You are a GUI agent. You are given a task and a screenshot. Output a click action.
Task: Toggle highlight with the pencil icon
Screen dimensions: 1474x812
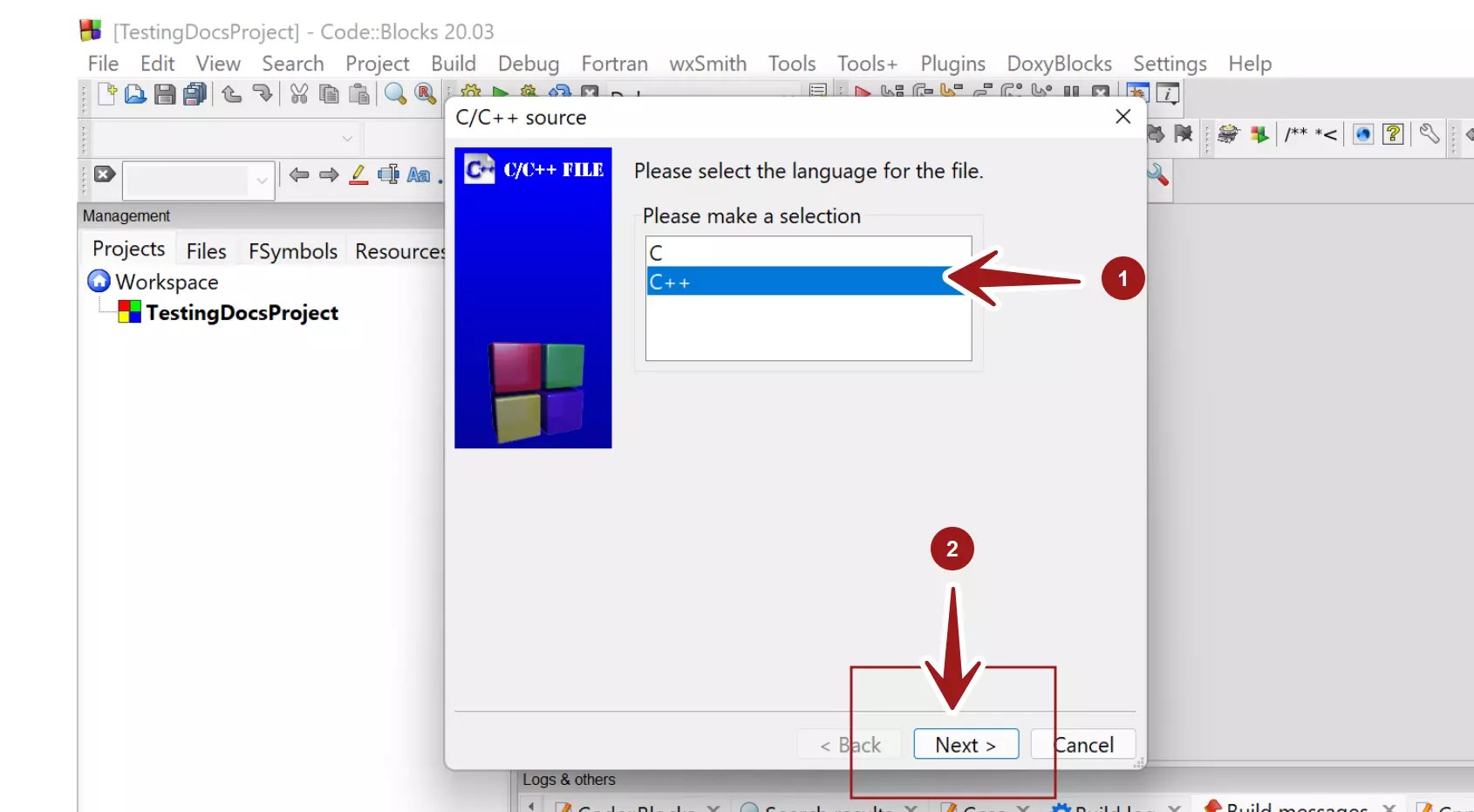tap(358, 175)
